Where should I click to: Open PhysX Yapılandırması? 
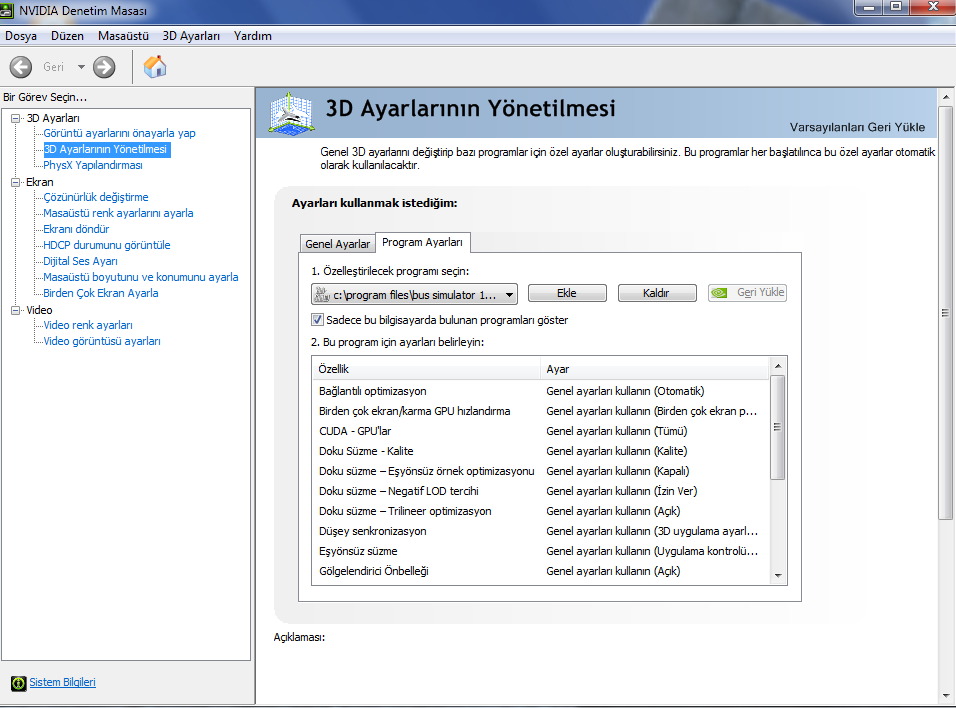coord(93,165)
